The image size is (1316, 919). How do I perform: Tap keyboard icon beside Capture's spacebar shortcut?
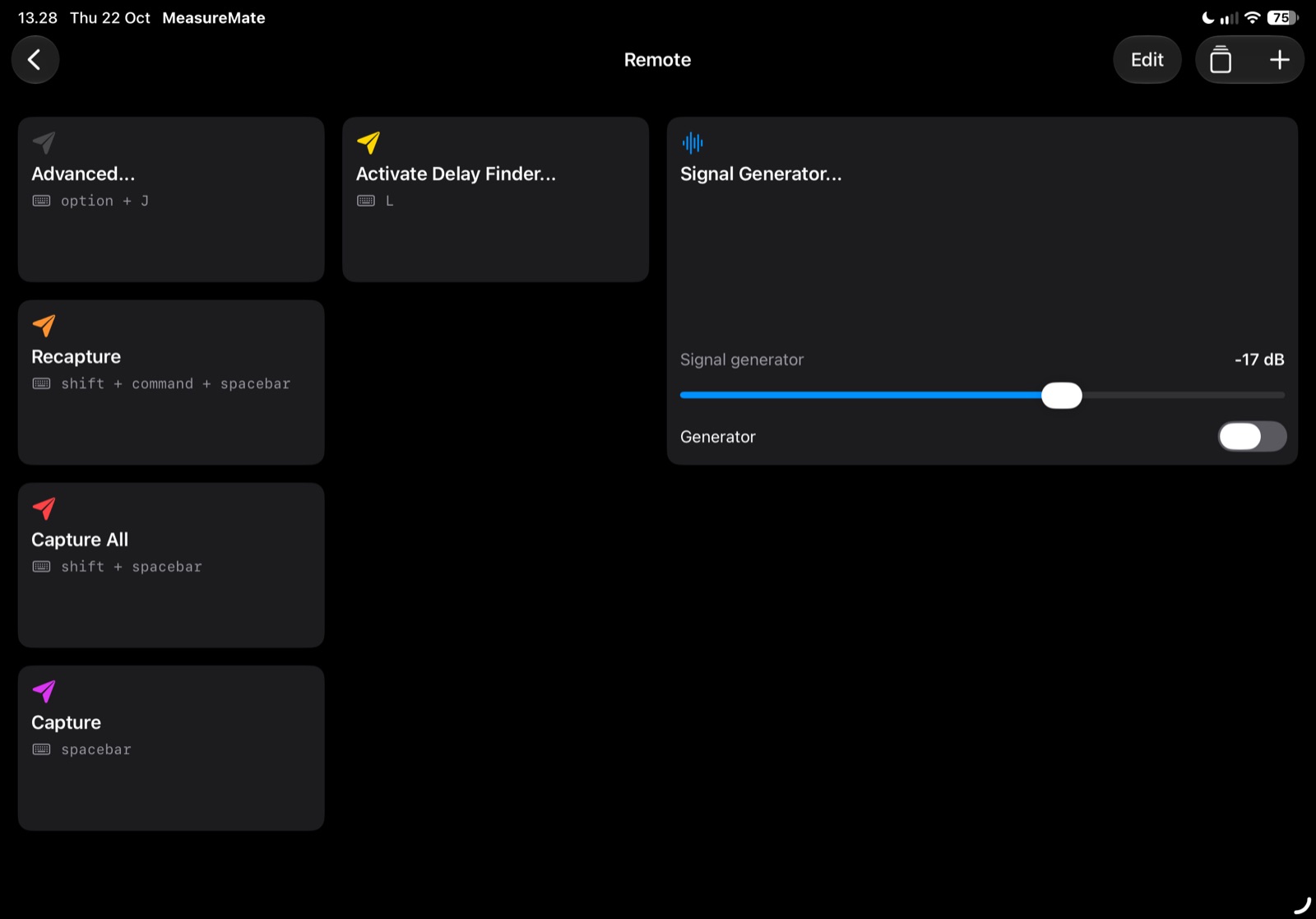[41, 750]
